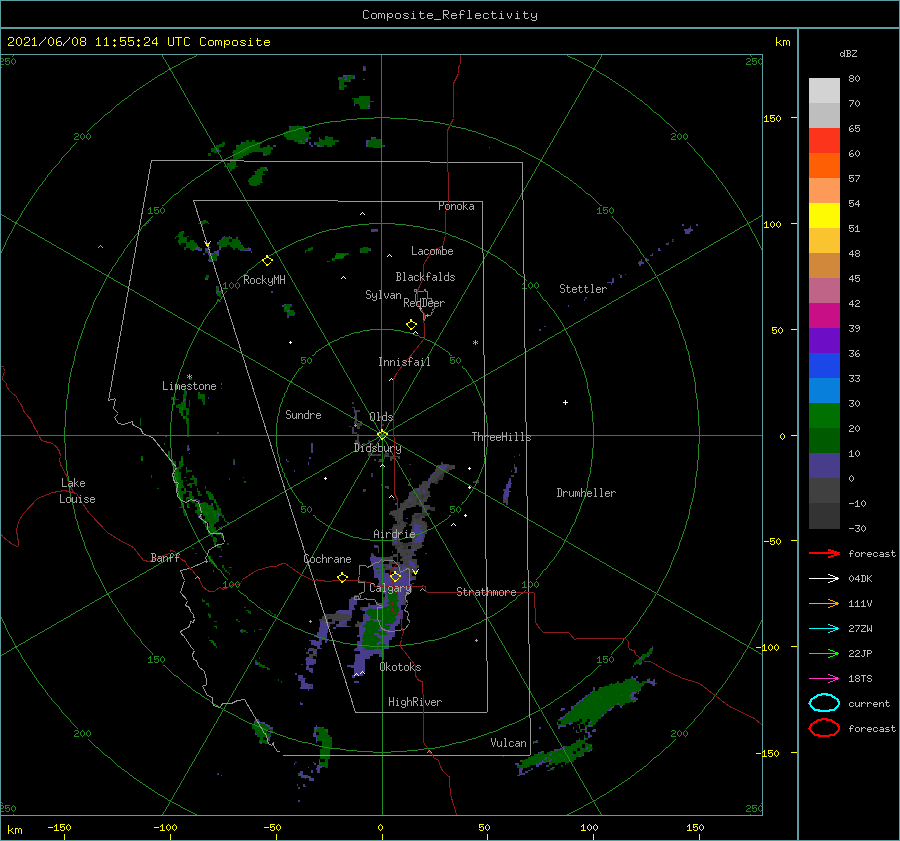Image resolution: width=900 pixels, height=841 pixels.
Task: Click the Ponoka city label
Action: pyautogui.click(x=456, y=206)
